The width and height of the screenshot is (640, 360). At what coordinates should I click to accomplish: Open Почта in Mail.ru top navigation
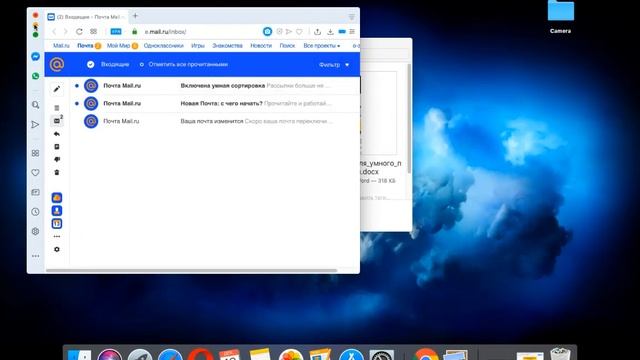[85, 46]
